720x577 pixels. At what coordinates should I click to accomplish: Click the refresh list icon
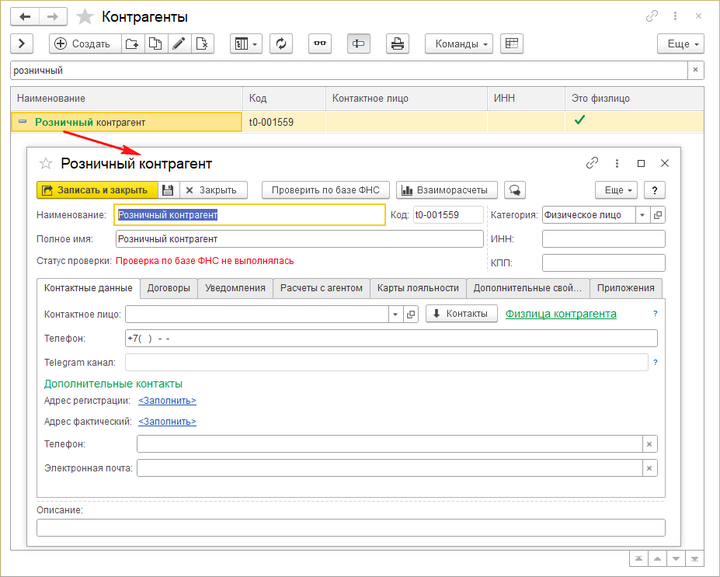tap(282, 44)
